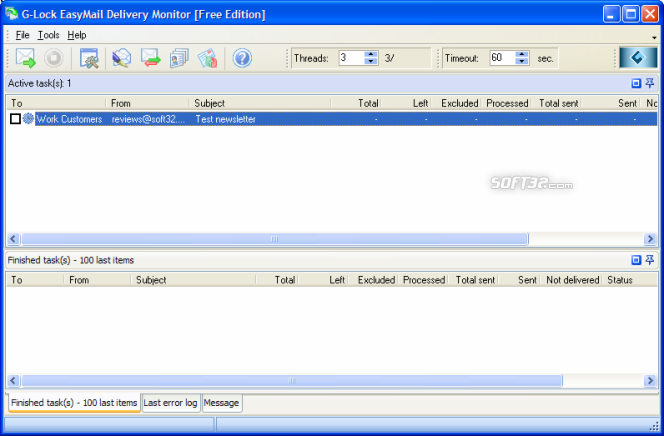Open the Help menu
Image resolution: width=664 pixels, height=436 pixels.
click(77, 35)
